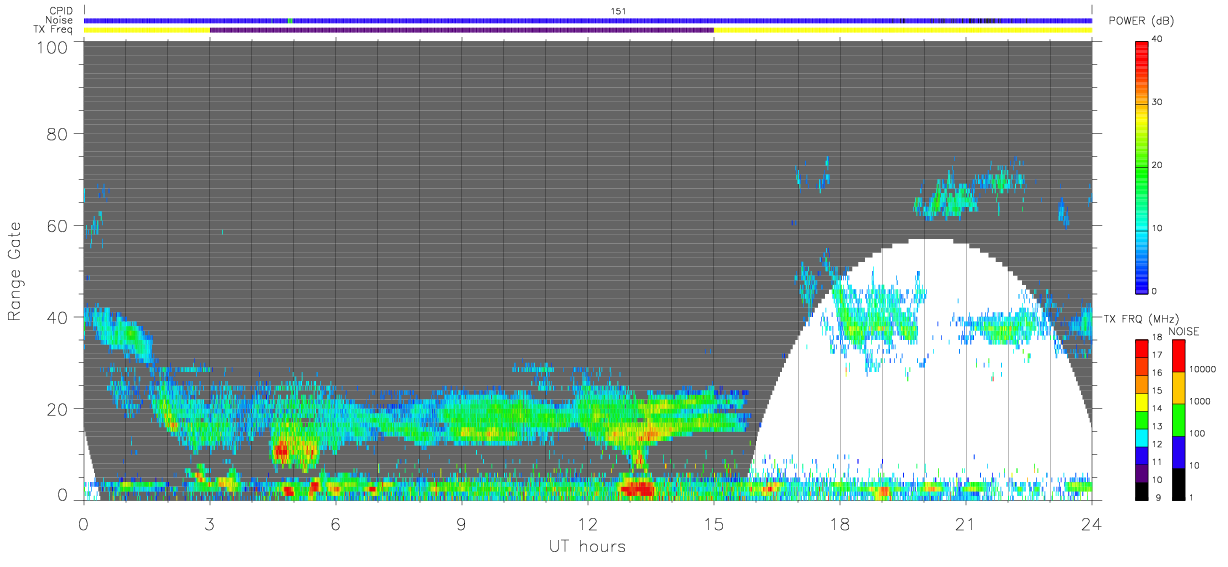The width and height of the screenshot is (1228, 567).
Task: Click the x-axis tick label '3'
Action: click(x=209, y=523)
